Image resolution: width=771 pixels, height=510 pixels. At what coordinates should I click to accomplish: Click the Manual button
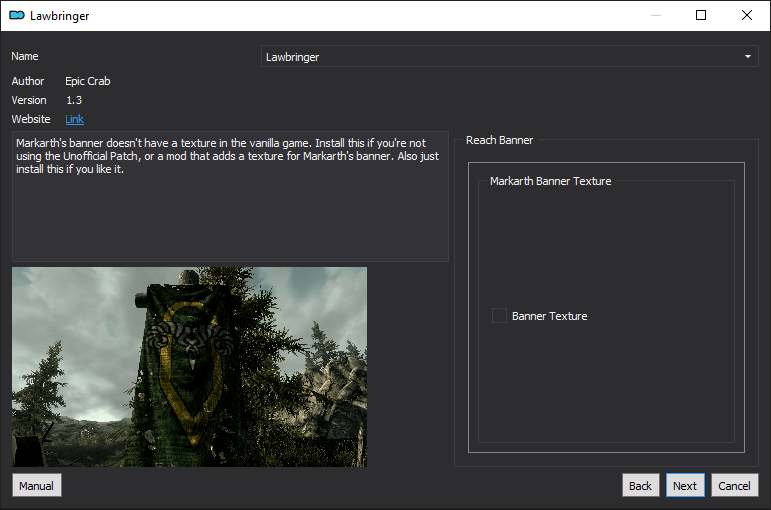pos(37,485)
